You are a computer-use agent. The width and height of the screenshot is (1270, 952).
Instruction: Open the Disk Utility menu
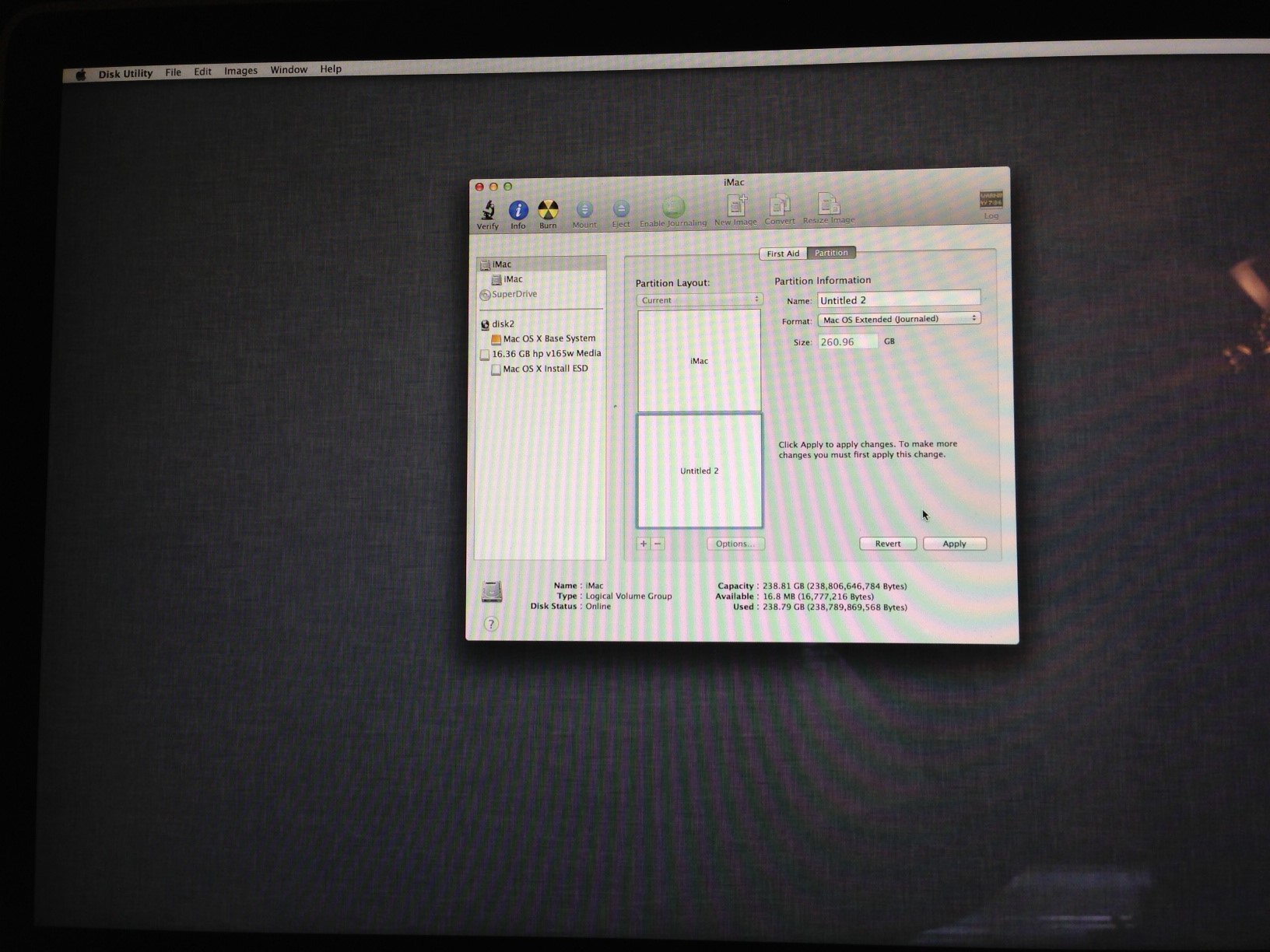(125, 73)
